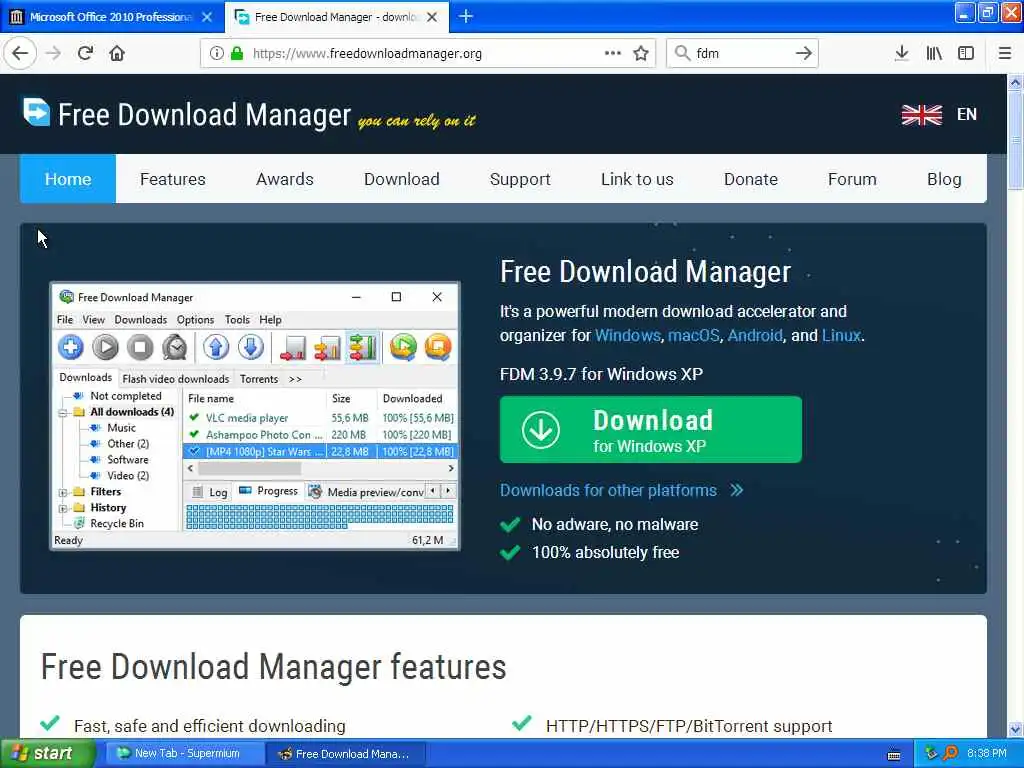Close the Free Download Manager tab
Screen dimensions: 1024x768
[x=432, y=17]
